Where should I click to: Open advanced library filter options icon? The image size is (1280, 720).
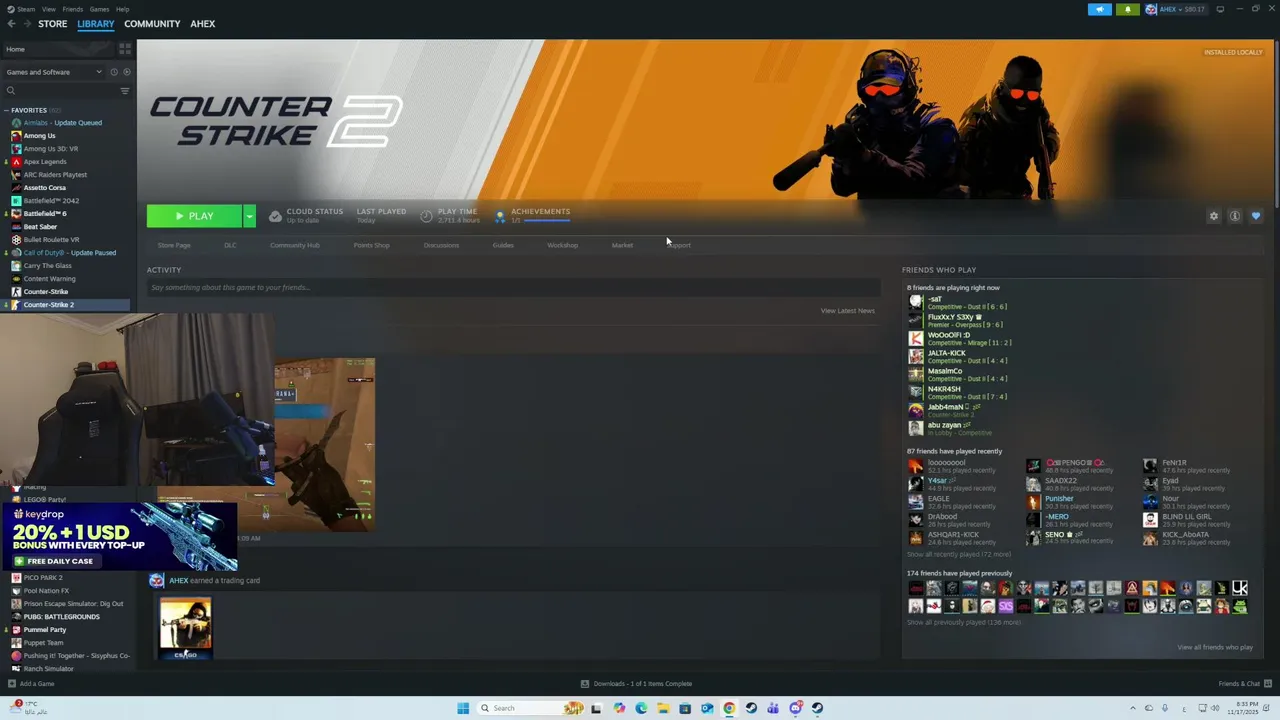click(125, 91)
